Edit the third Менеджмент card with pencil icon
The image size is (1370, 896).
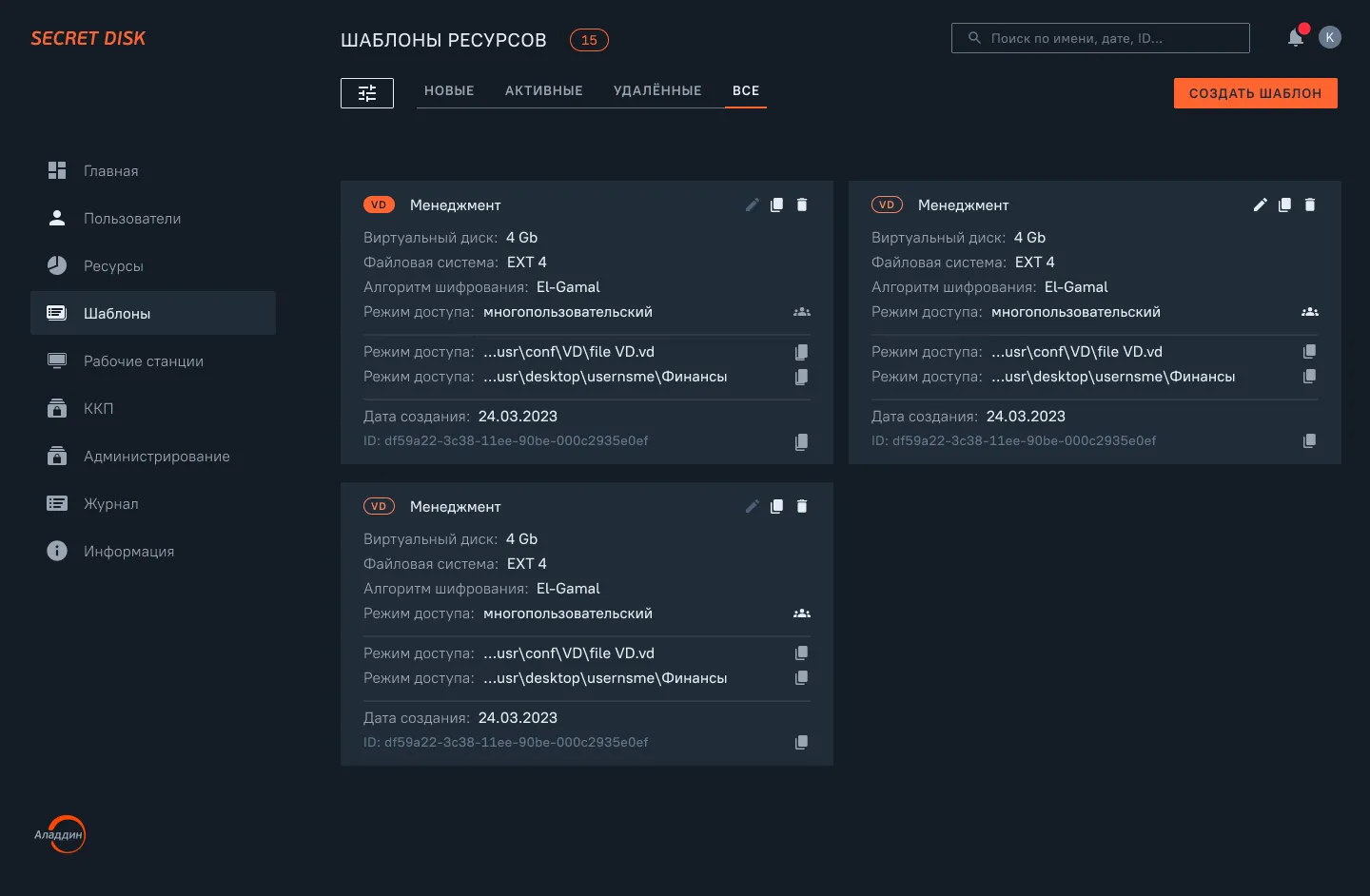pos(752,506)
